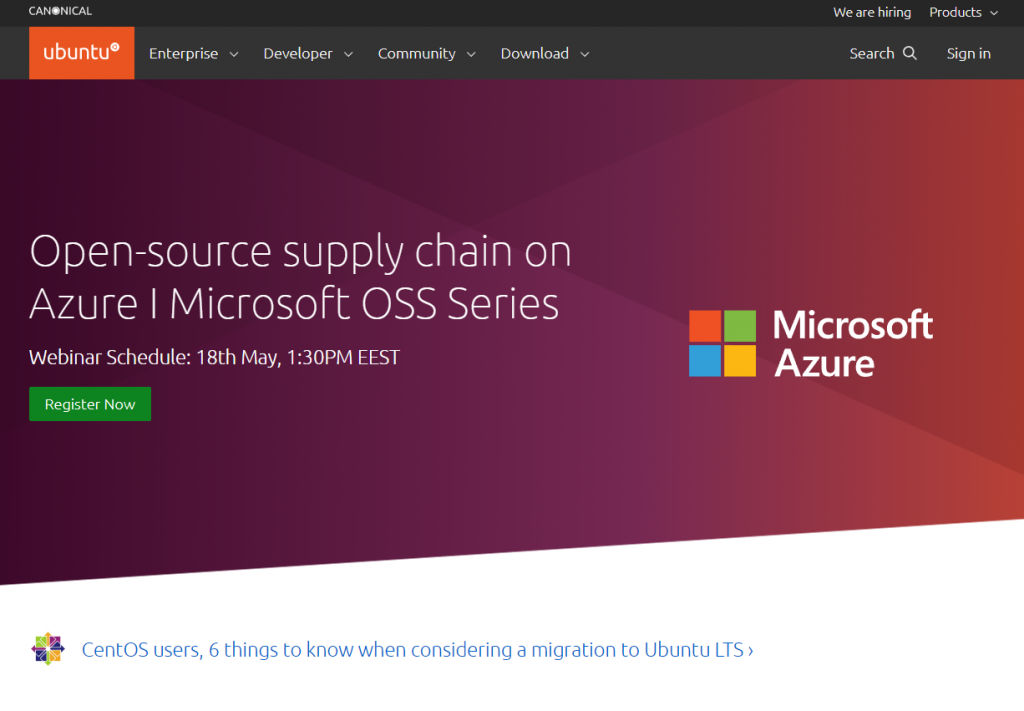Select Sign in from the navigation bar
1024x711 pixels.
968,53
